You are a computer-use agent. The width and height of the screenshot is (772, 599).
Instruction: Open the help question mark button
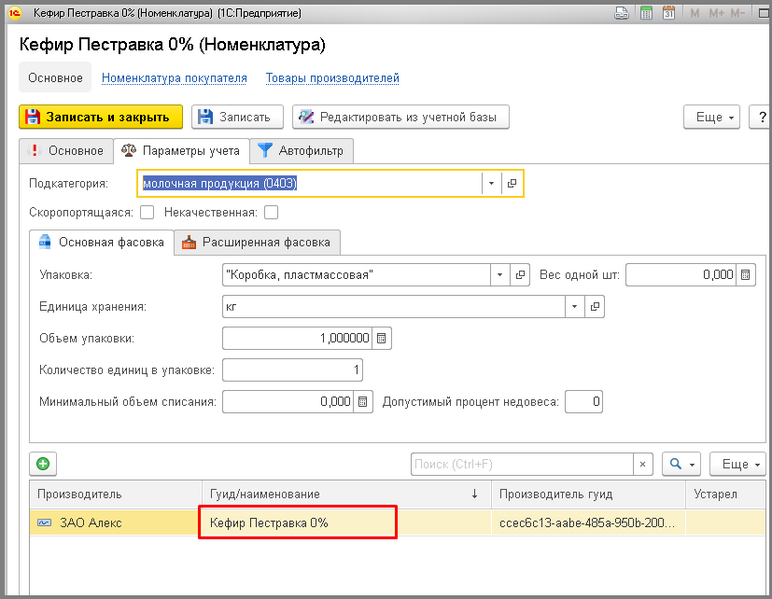761,117
